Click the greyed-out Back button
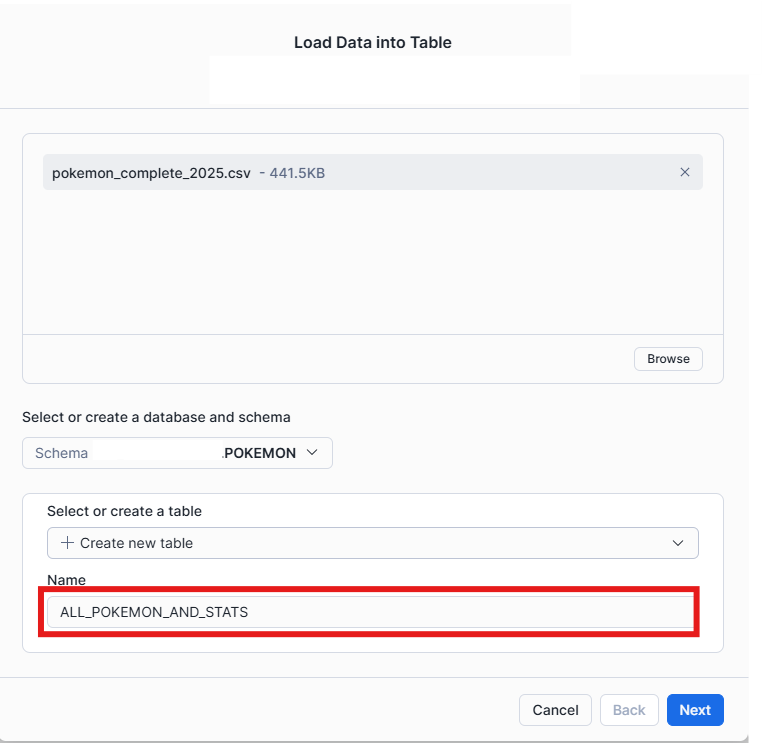The width and height of the screenshot is (762, 743). pyautogui.click(x=629, y=710)
